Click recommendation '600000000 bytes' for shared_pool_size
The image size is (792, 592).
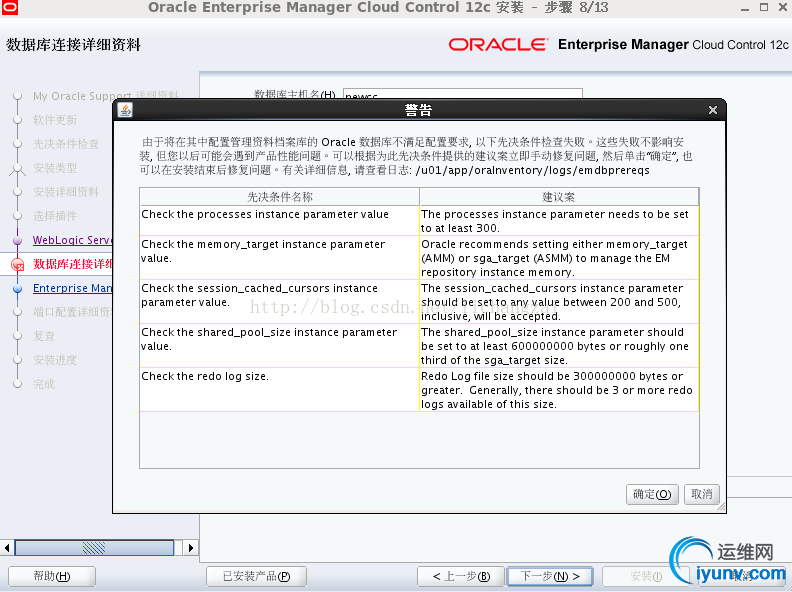(x=559, y=346)
